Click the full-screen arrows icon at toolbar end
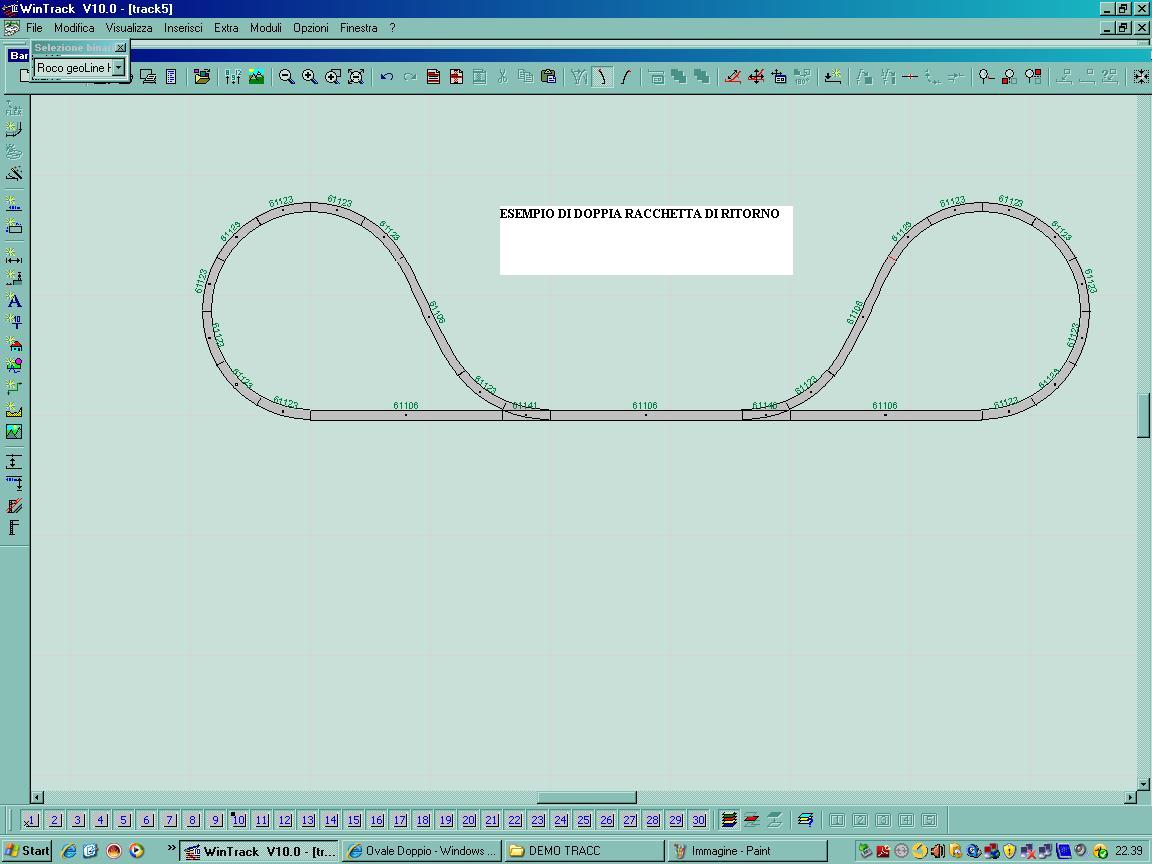Viewport: 1152px width, 864px height. tap(1141, 76)
